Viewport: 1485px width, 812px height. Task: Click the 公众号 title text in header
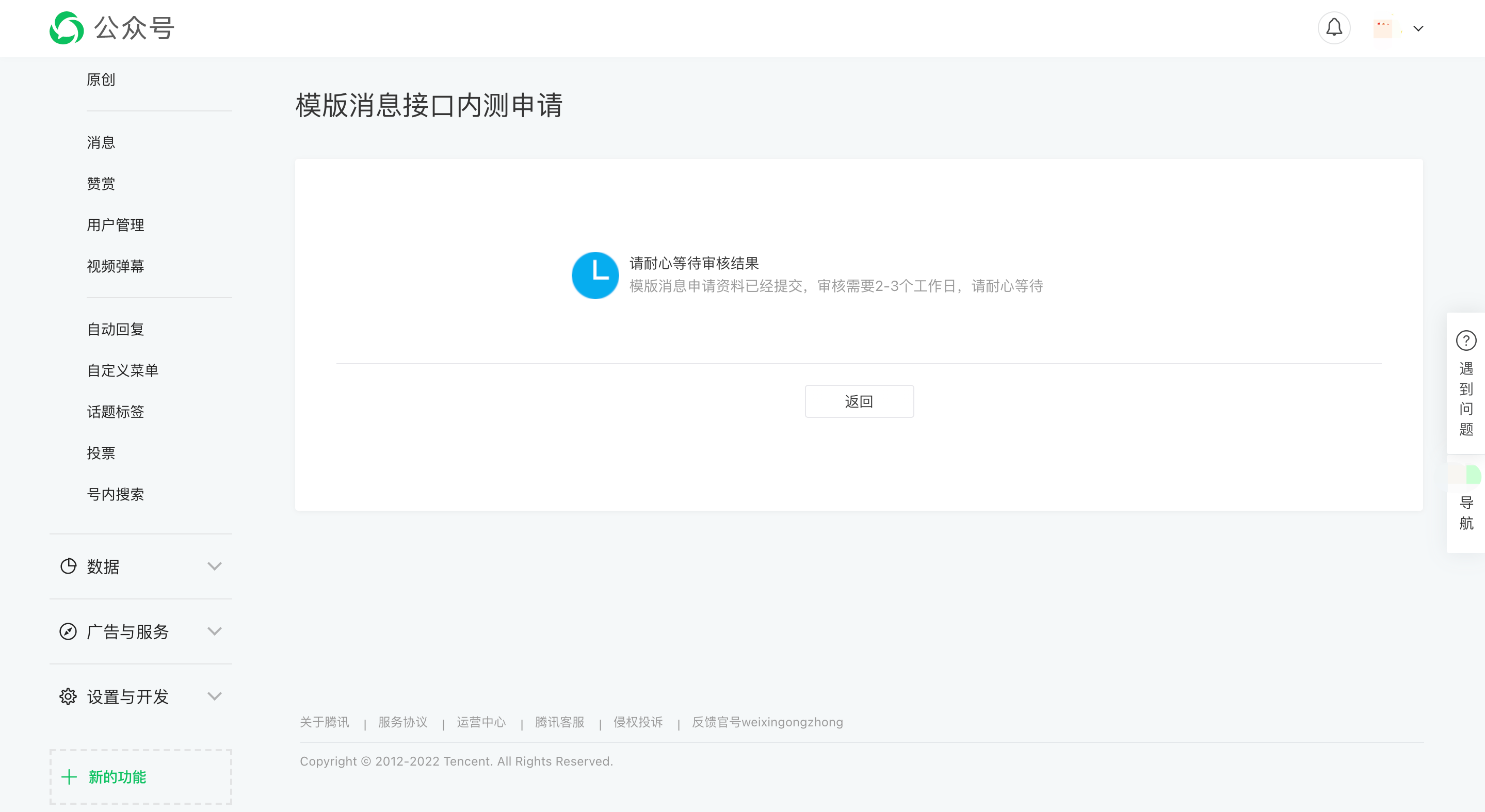(x=134, y=28)
